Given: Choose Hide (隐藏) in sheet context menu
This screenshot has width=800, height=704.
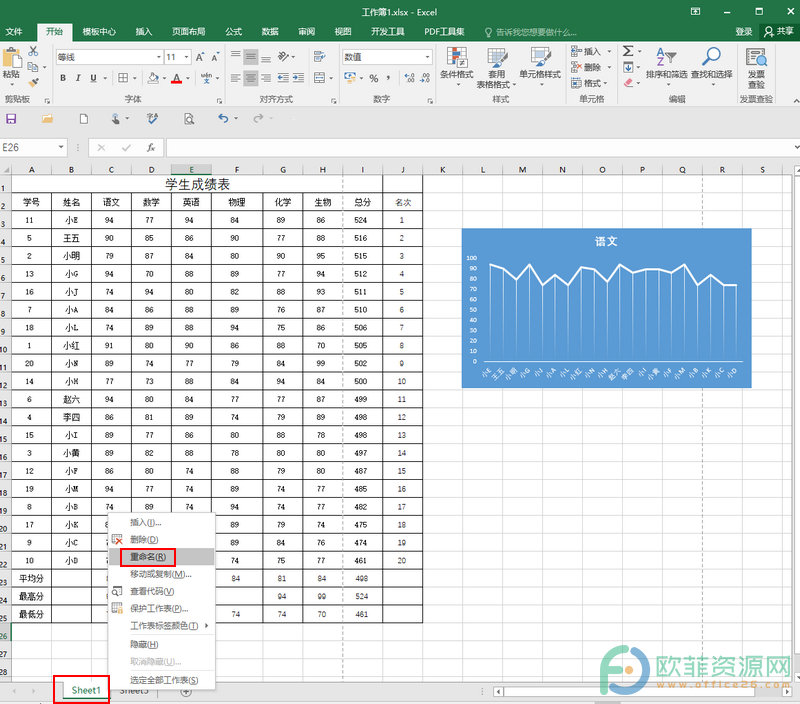Looking at the screenshot, I should (x=162, y=644).
